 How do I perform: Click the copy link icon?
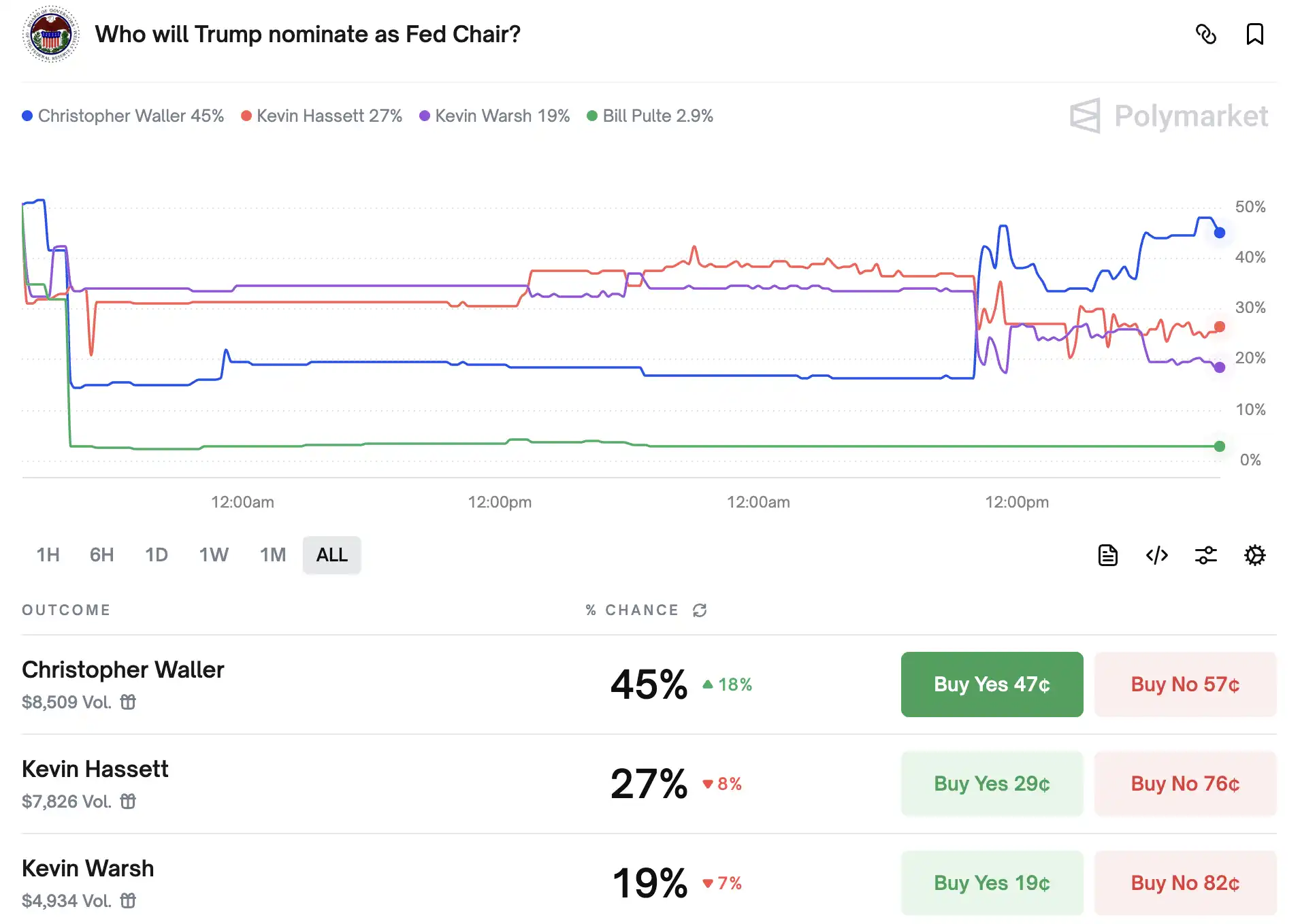pos(1205,34)
